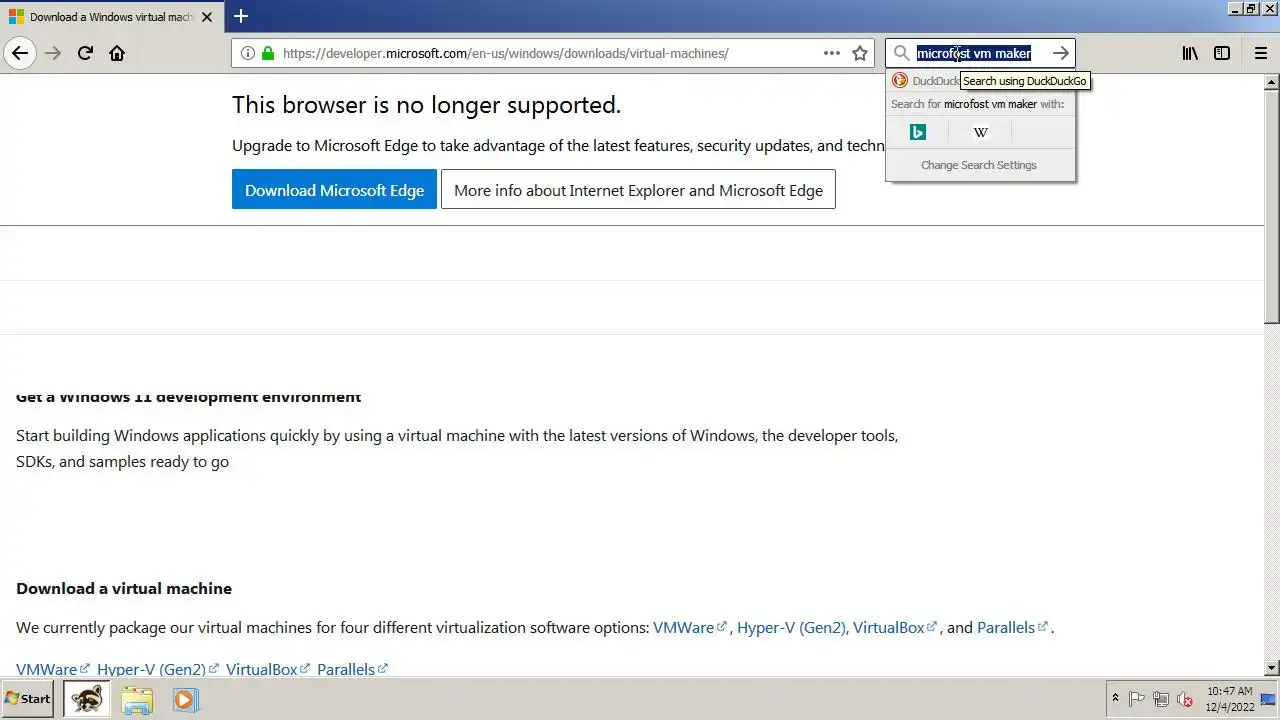
Task: Show site information icon in address bar
Action: pyautogui.click(x=247, y=53)
